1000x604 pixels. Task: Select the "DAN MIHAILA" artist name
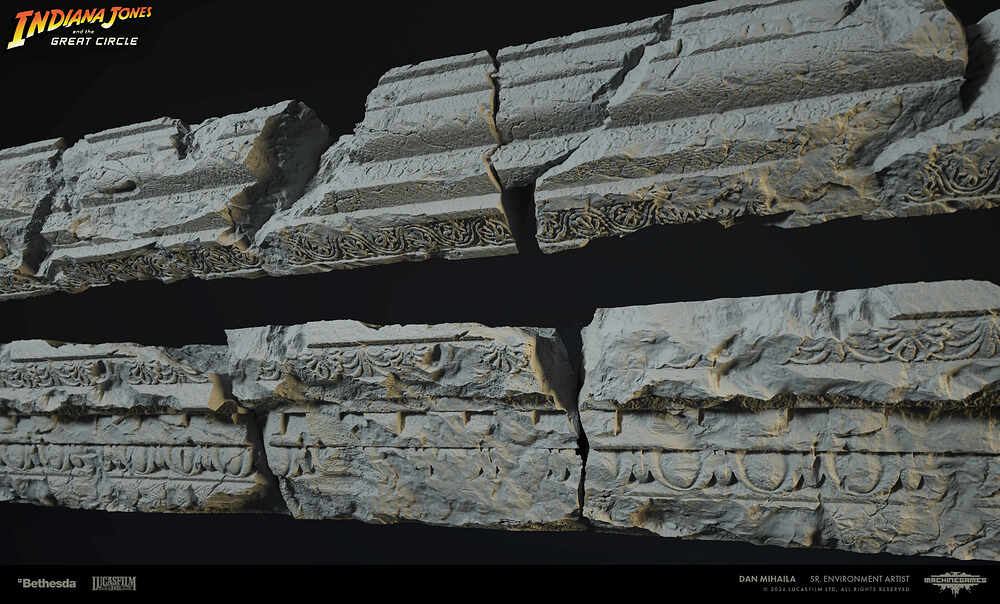tap(767, 579)
